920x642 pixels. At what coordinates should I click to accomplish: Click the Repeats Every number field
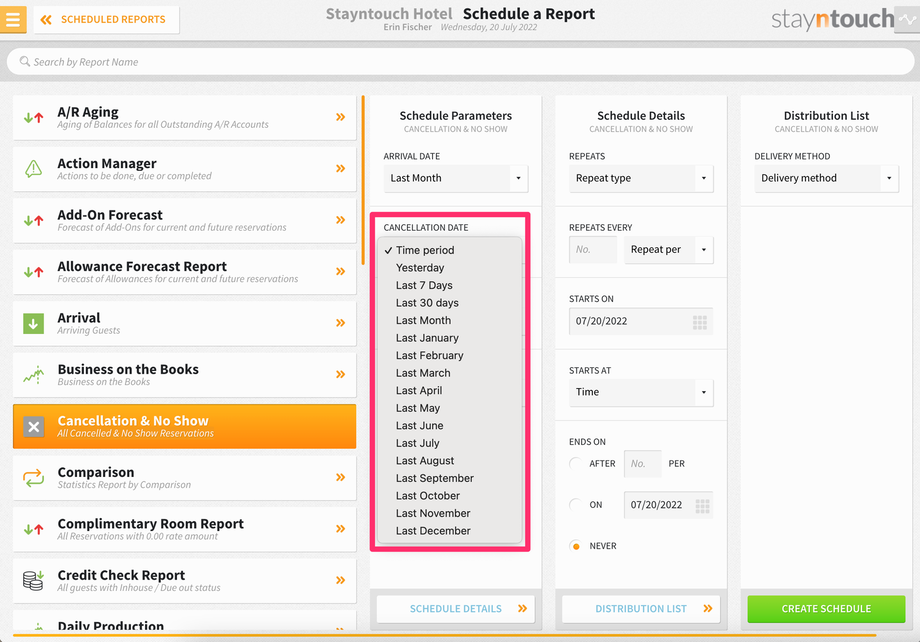[x=593, y=250]
